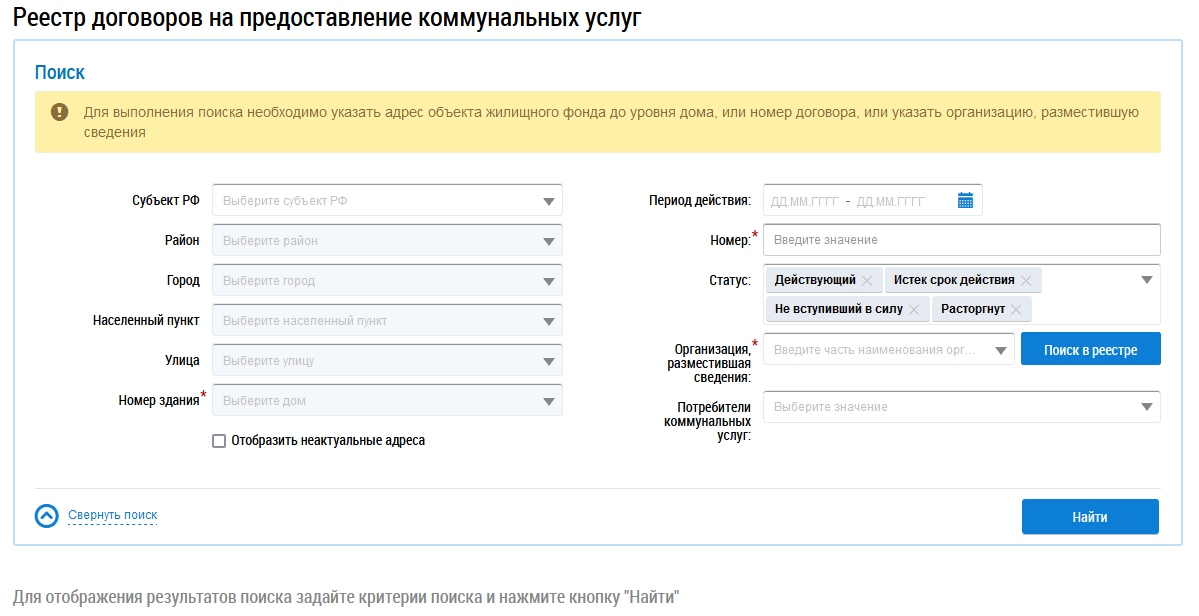Open the 'Район' dropdown list
1199x616 pixels.
pyautogui.click(x=548, y=241)
